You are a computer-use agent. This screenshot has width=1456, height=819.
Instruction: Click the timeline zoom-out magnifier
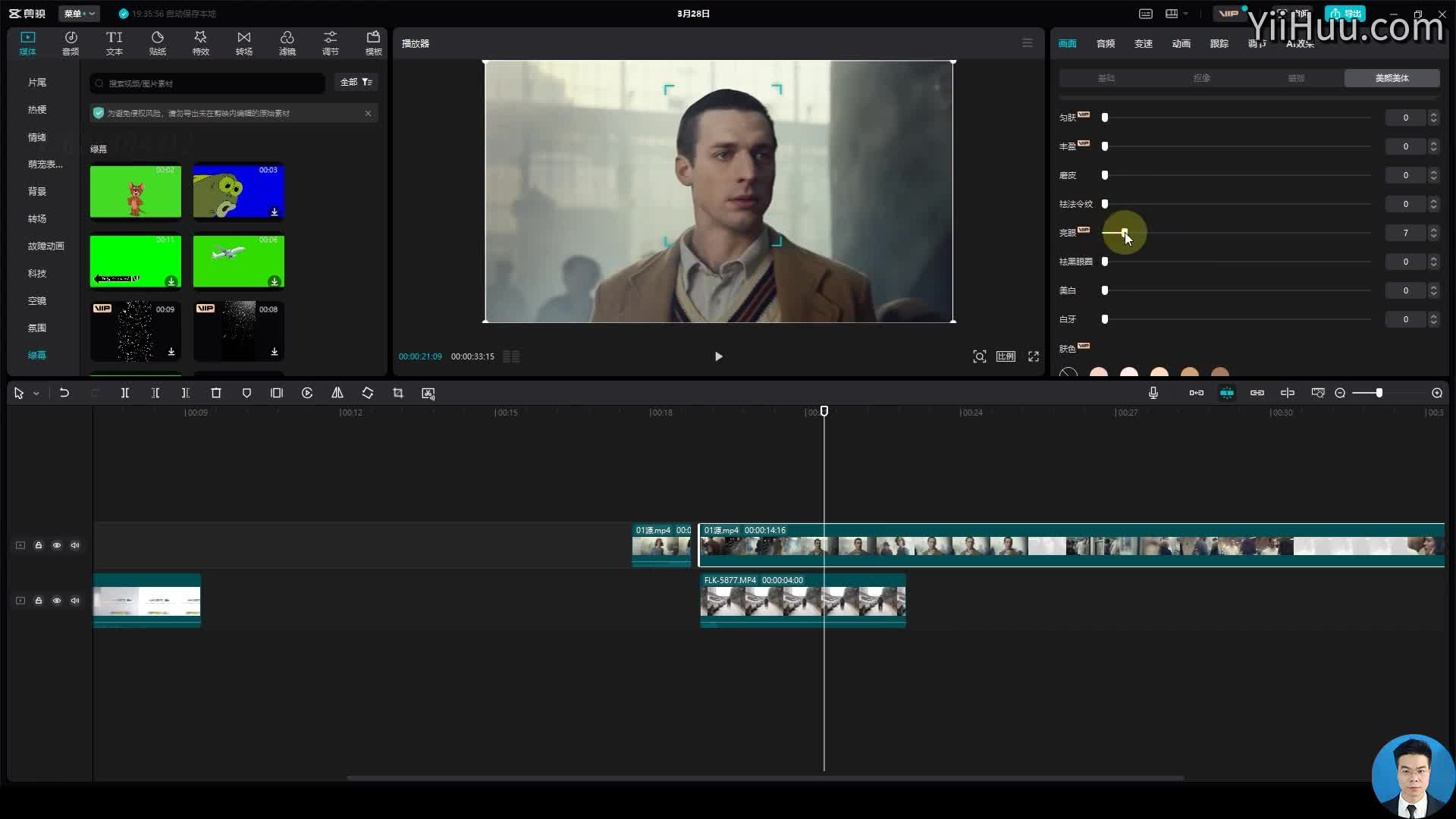[1340, 393]
